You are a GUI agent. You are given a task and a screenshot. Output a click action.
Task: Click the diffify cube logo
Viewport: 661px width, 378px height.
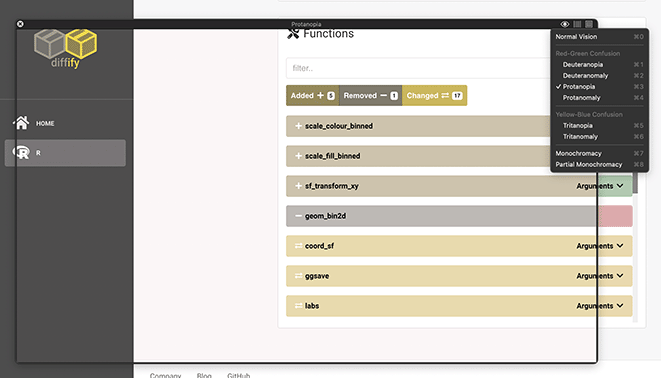[x=65, y=48]
